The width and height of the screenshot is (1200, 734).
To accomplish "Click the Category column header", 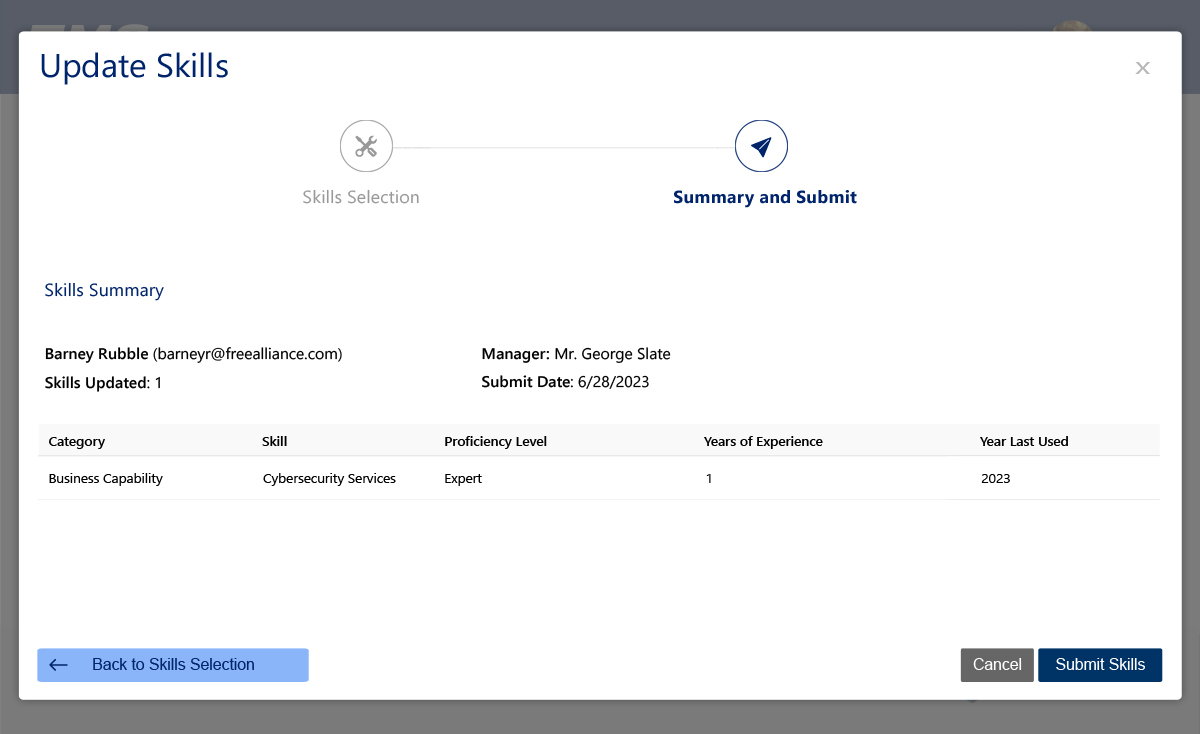I will point(76,441).
